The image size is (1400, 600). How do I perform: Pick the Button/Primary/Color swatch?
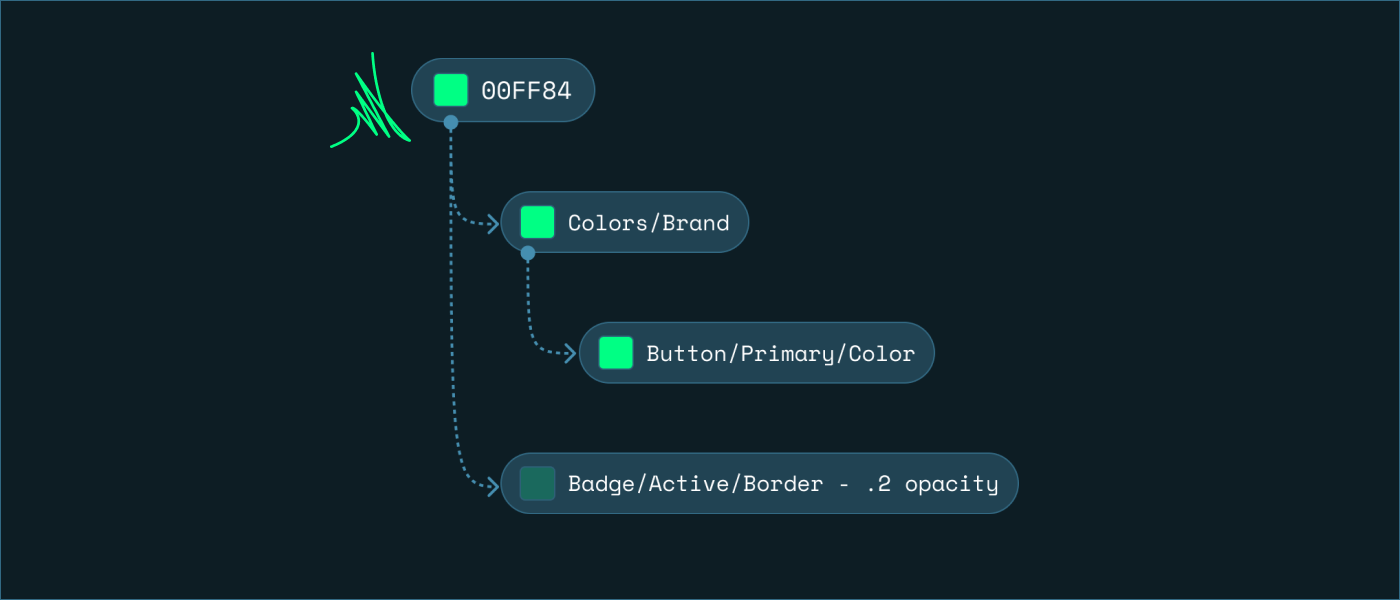616,352
